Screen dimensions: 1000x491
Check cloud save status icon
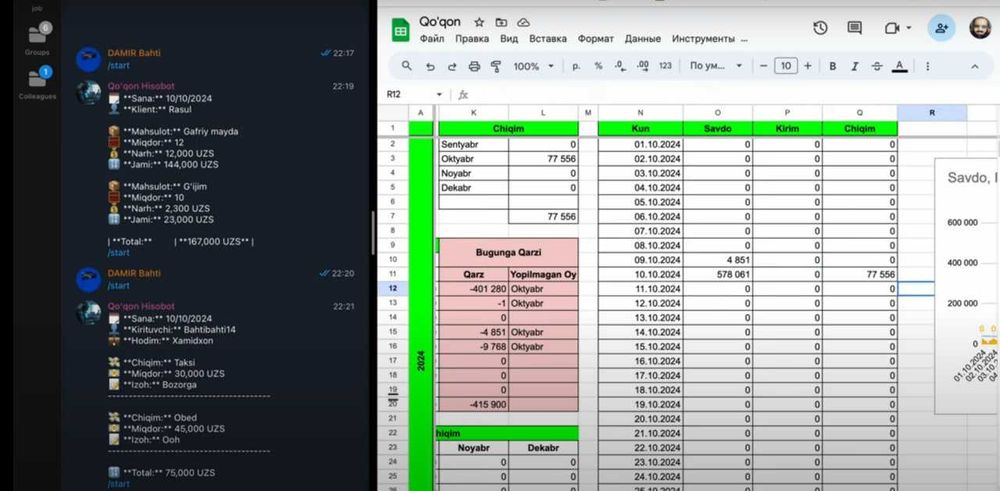[x=523, y=22]
